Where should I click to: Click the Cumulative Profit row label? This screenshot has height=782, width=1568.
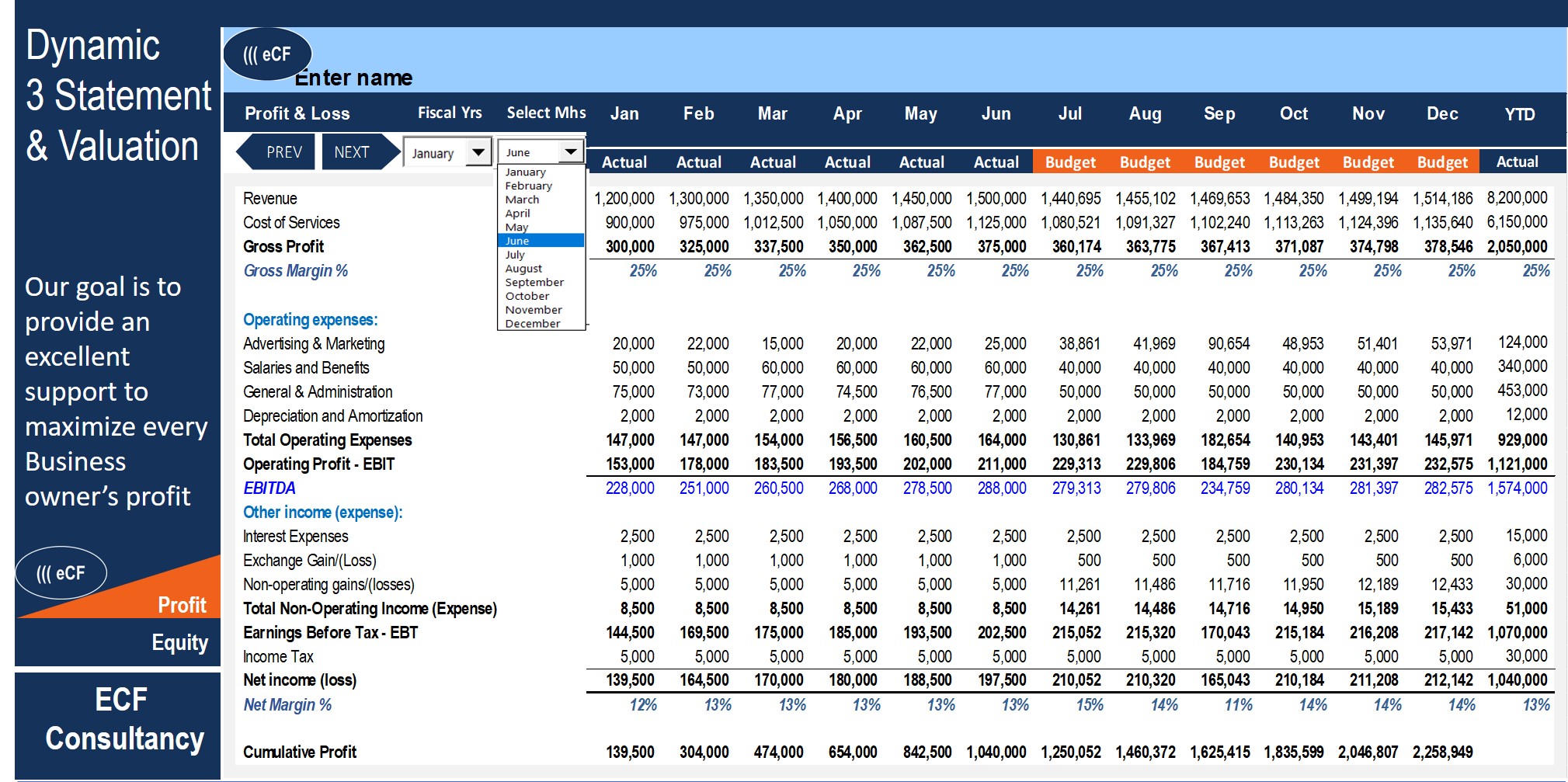[x=299, y=752]
